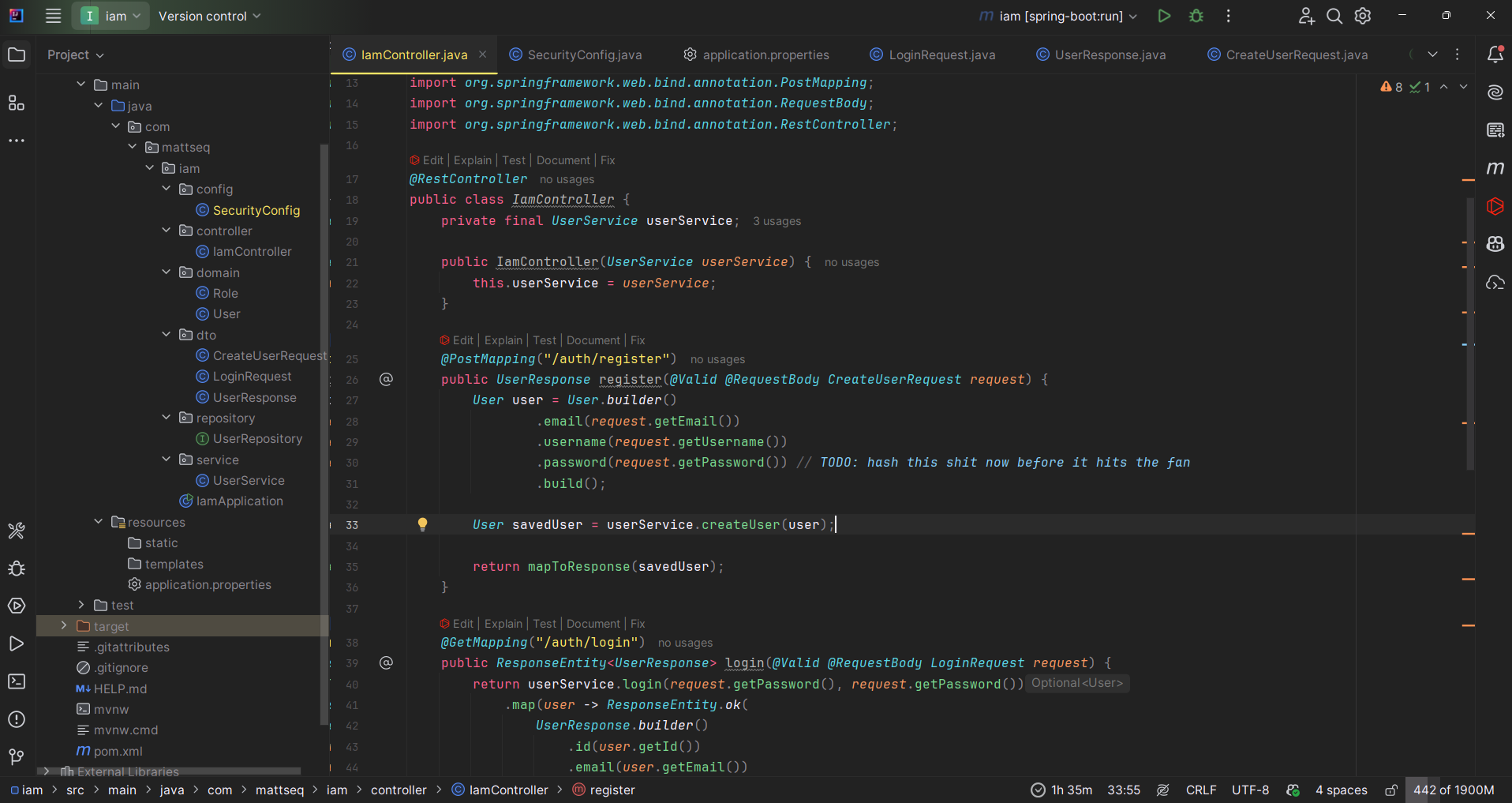Click the CRLF line separator indicator

[x=1201, y=790]
